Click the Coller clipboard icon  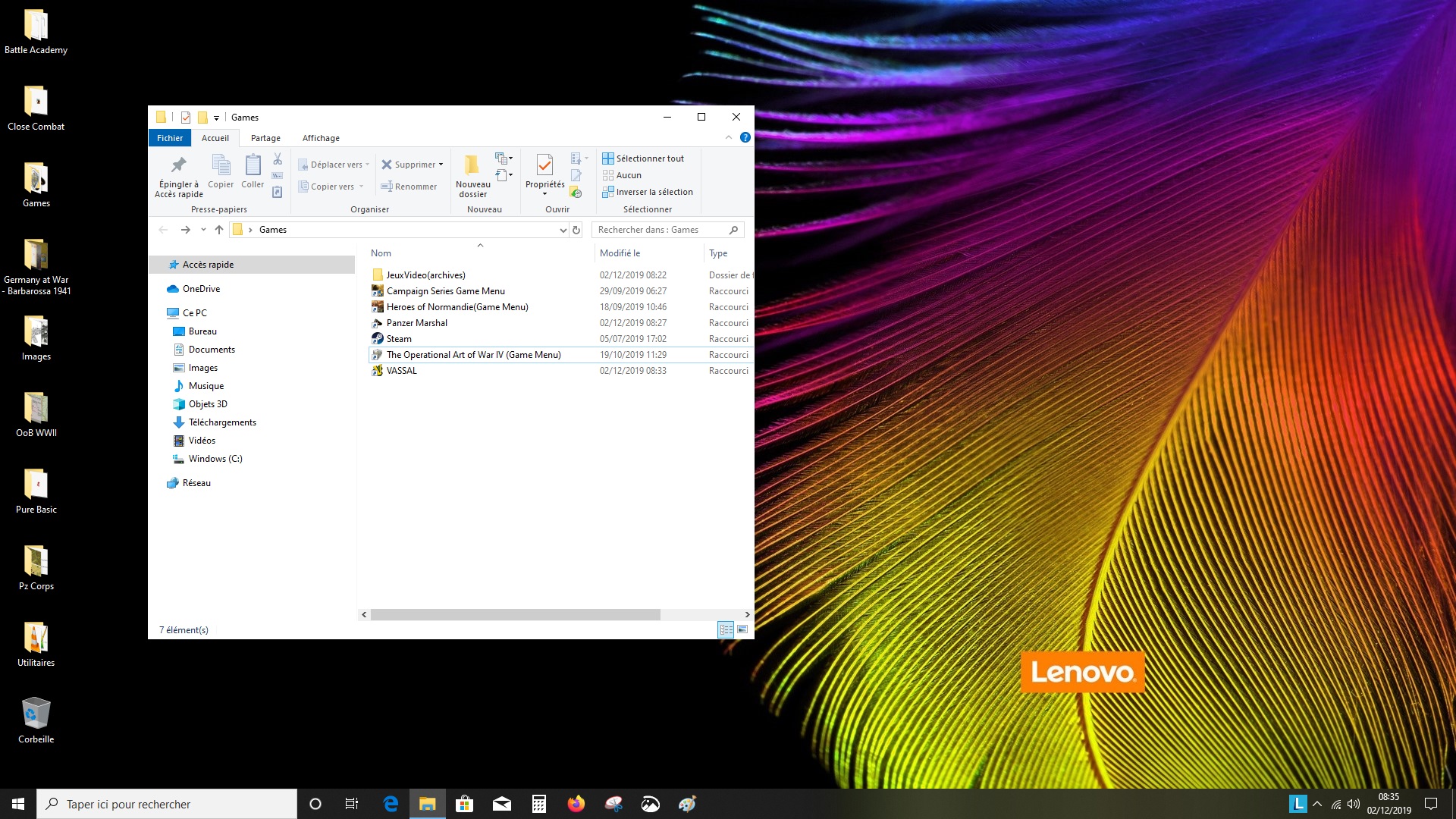tap(253, 165)
